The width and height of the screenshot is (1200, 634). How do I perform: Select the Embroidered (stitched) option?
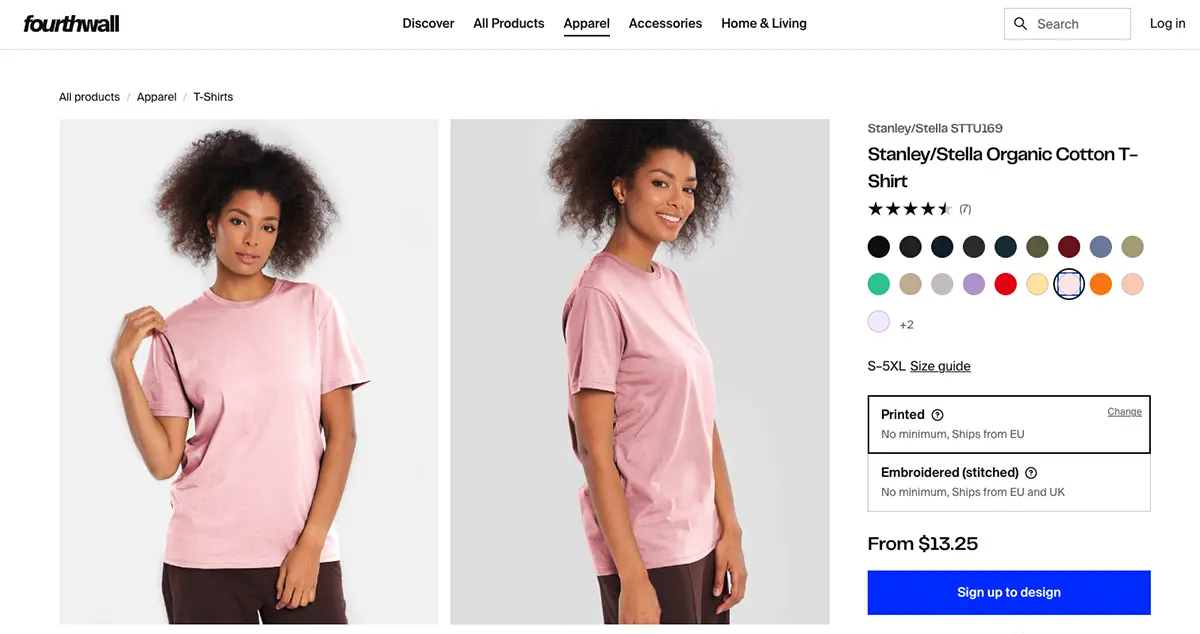[1008, 482]
